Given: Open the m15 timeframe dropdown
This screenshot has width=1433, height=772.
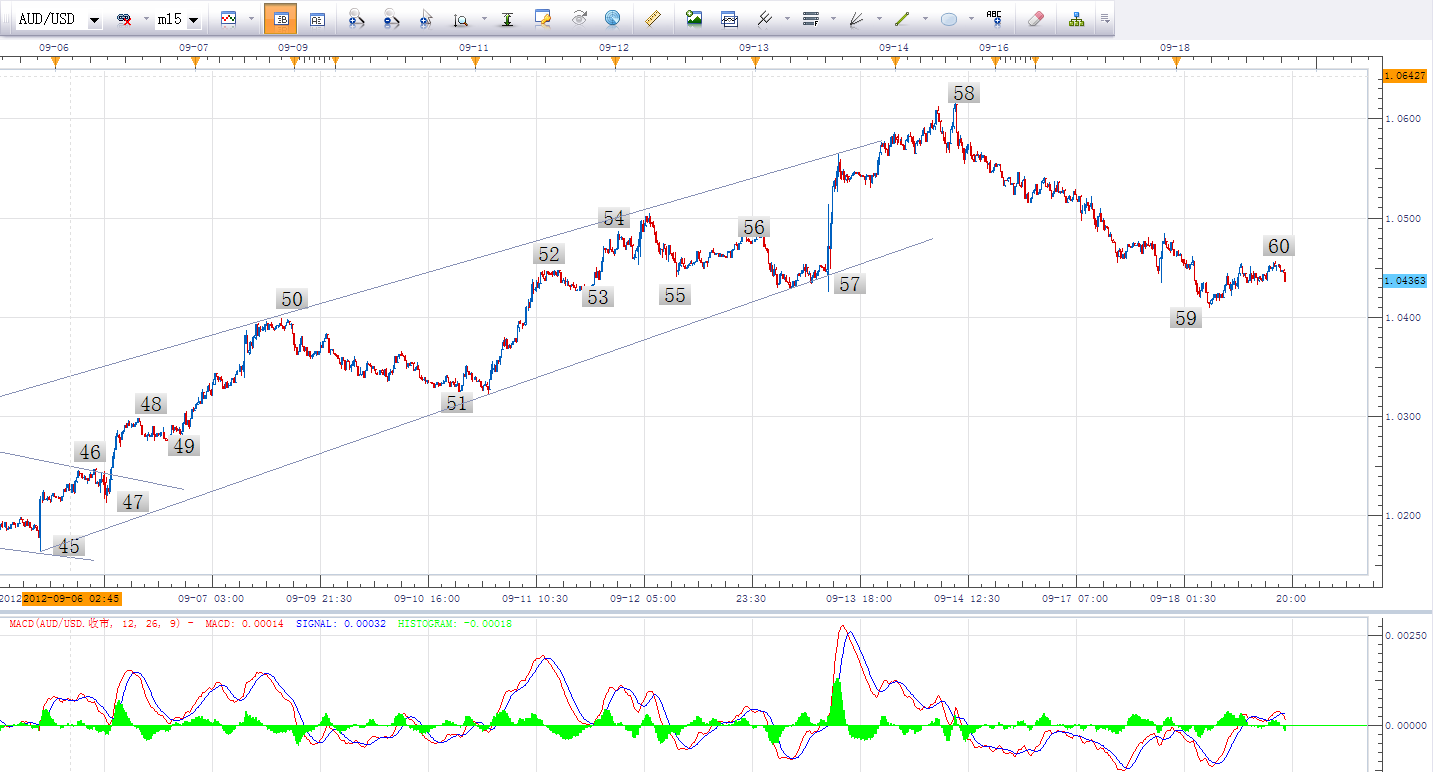Looking at the screenshot, I should [x=193, y=20].
